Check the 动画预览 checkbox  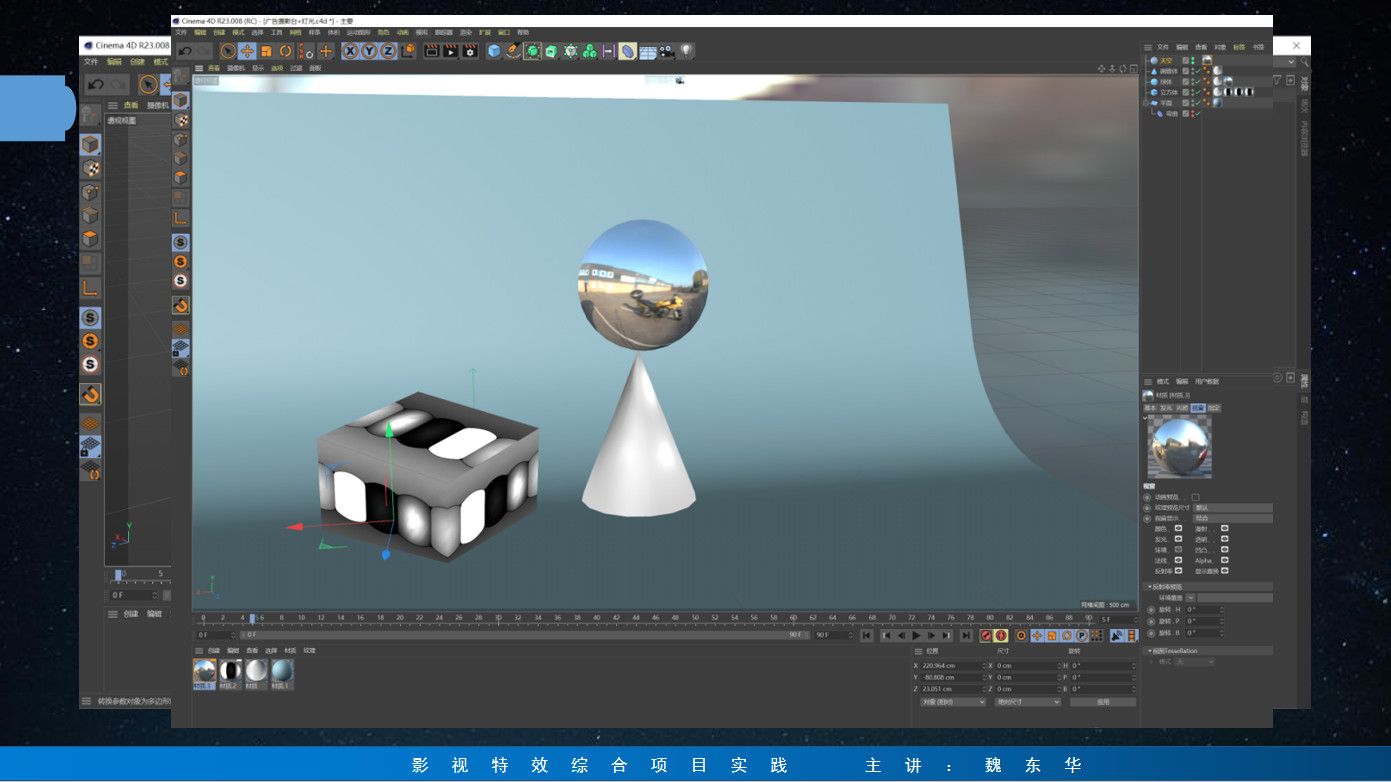(1195, 497)
